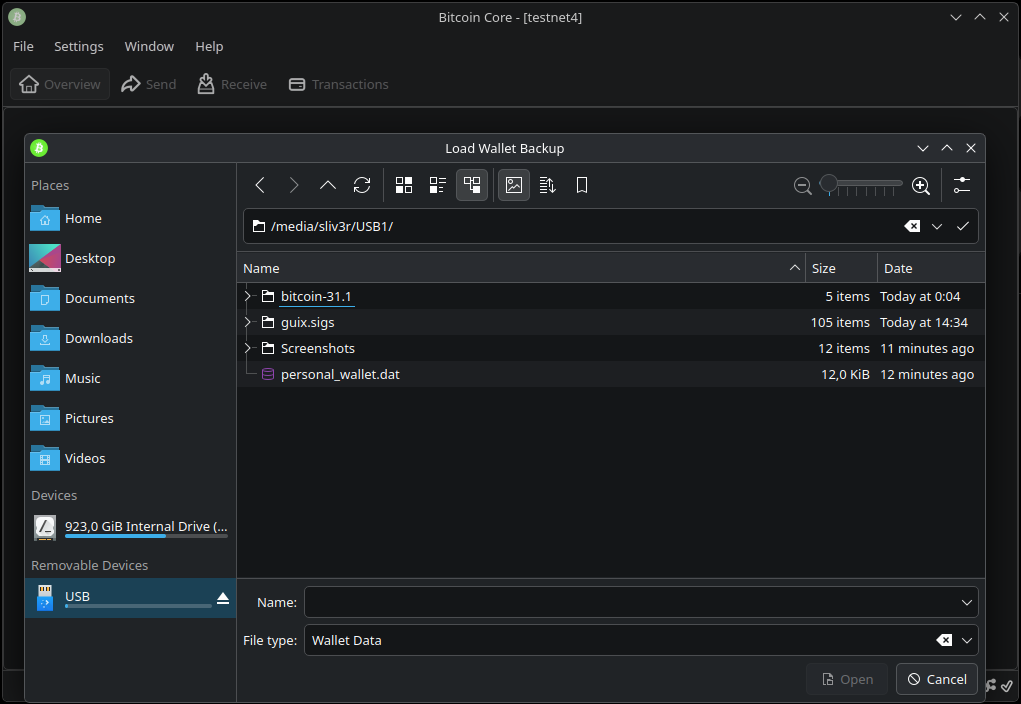Open the File menu in Bitcoin Core

coord(23,46)
